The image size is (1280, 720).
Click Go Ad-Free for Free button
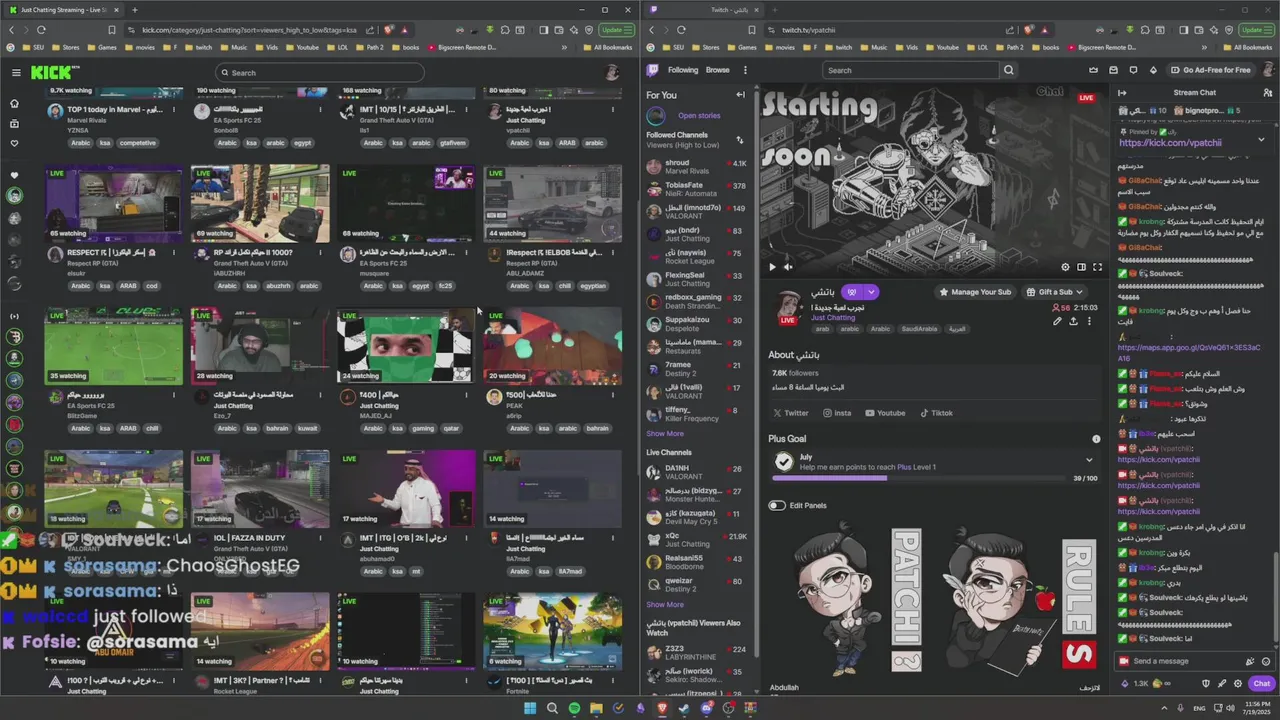(x=1212, y=70)
